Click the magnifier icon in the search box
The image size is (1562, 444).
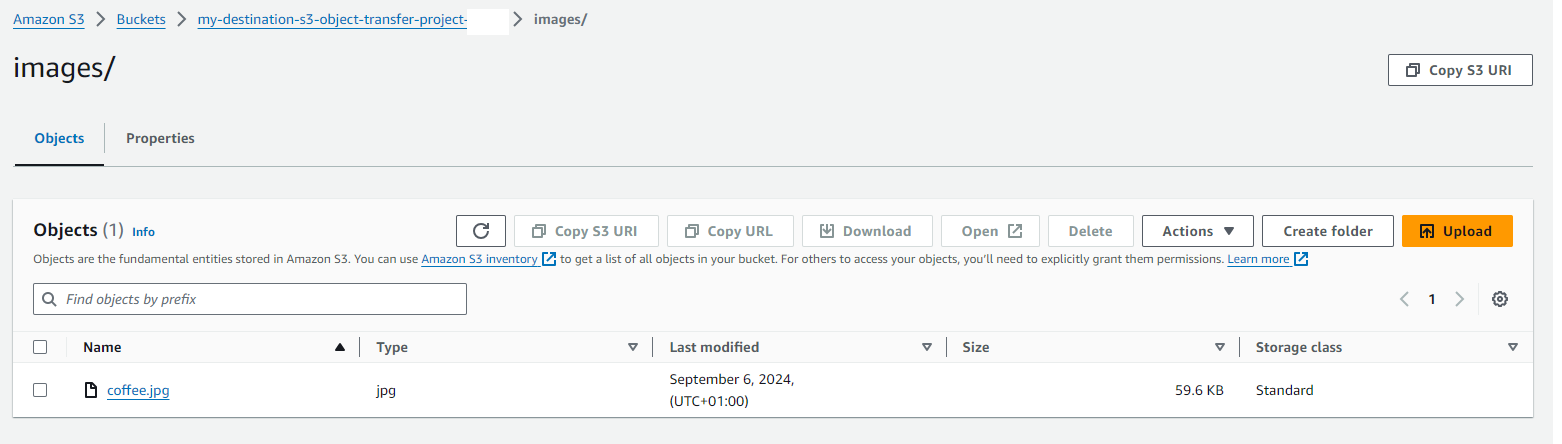[x=50, y=299]
